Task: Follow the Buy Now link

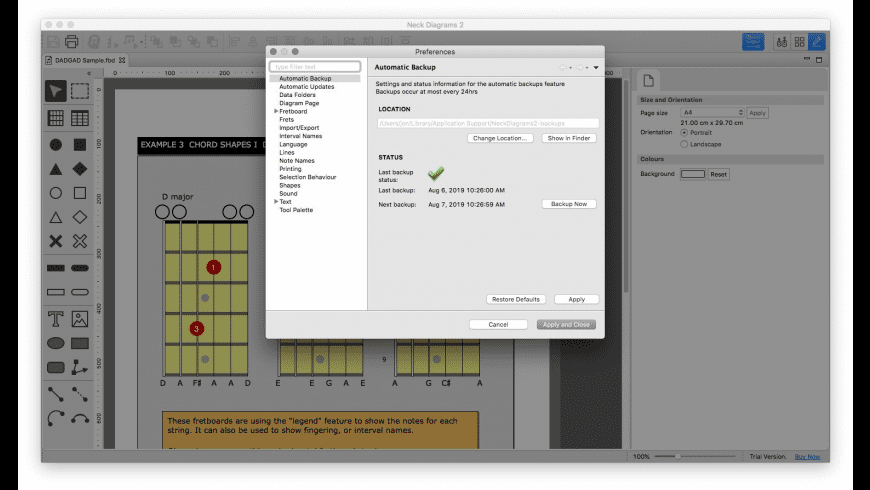Action: 807,457
